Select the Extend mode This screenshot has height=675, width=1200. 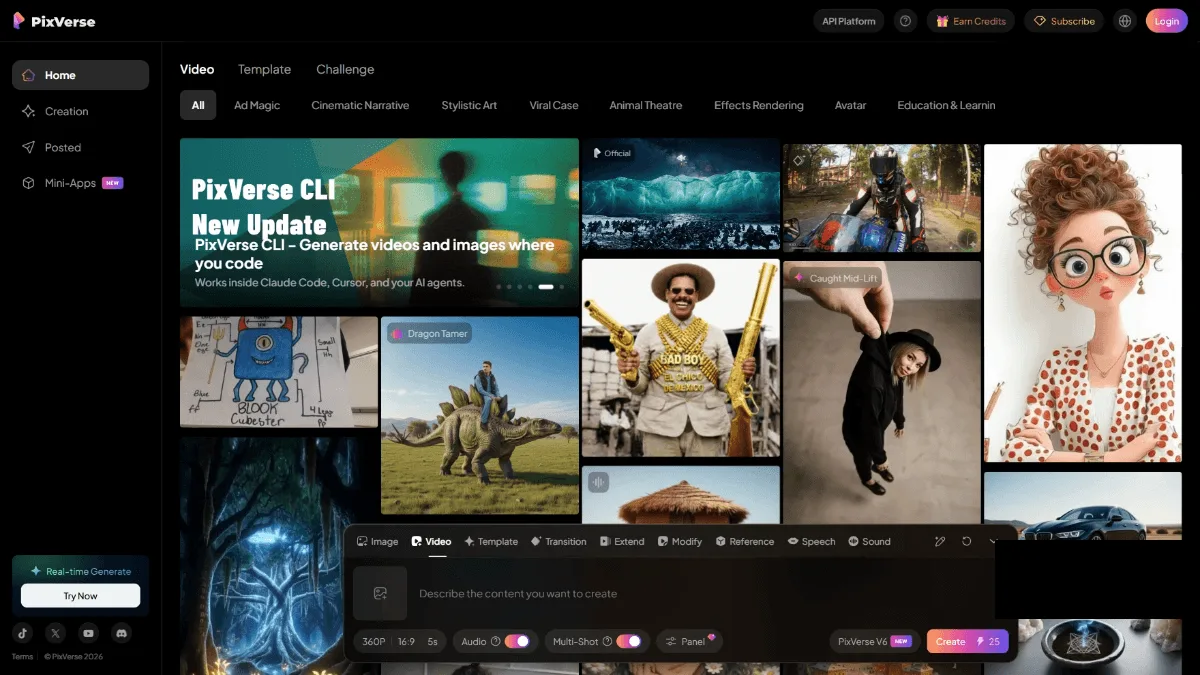(622, 541)
